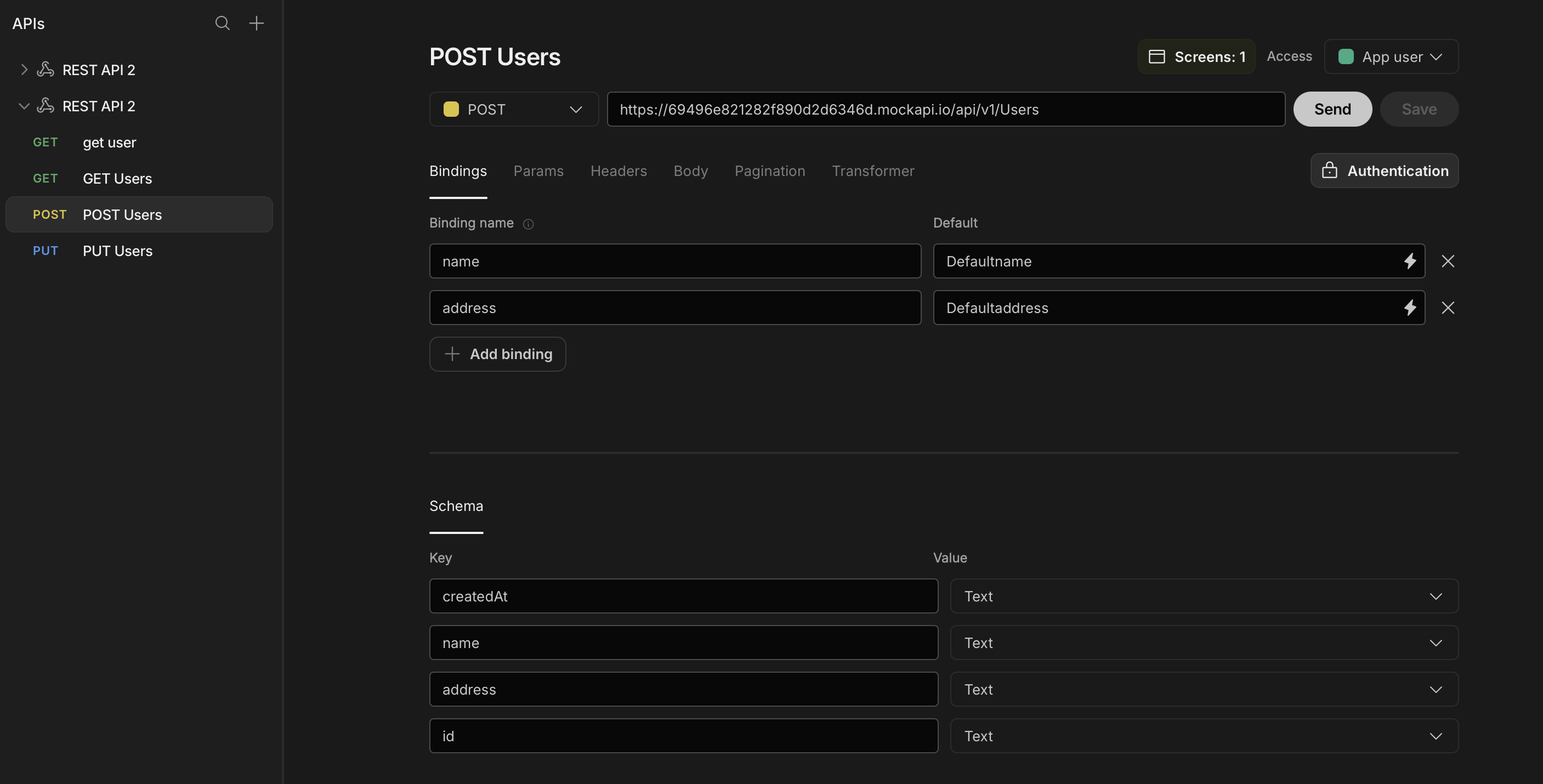Screen dimensions: 1543x784
Task: Select PUT Users in the sidebar
Action: pyautogui.click(x=117, y=251)
